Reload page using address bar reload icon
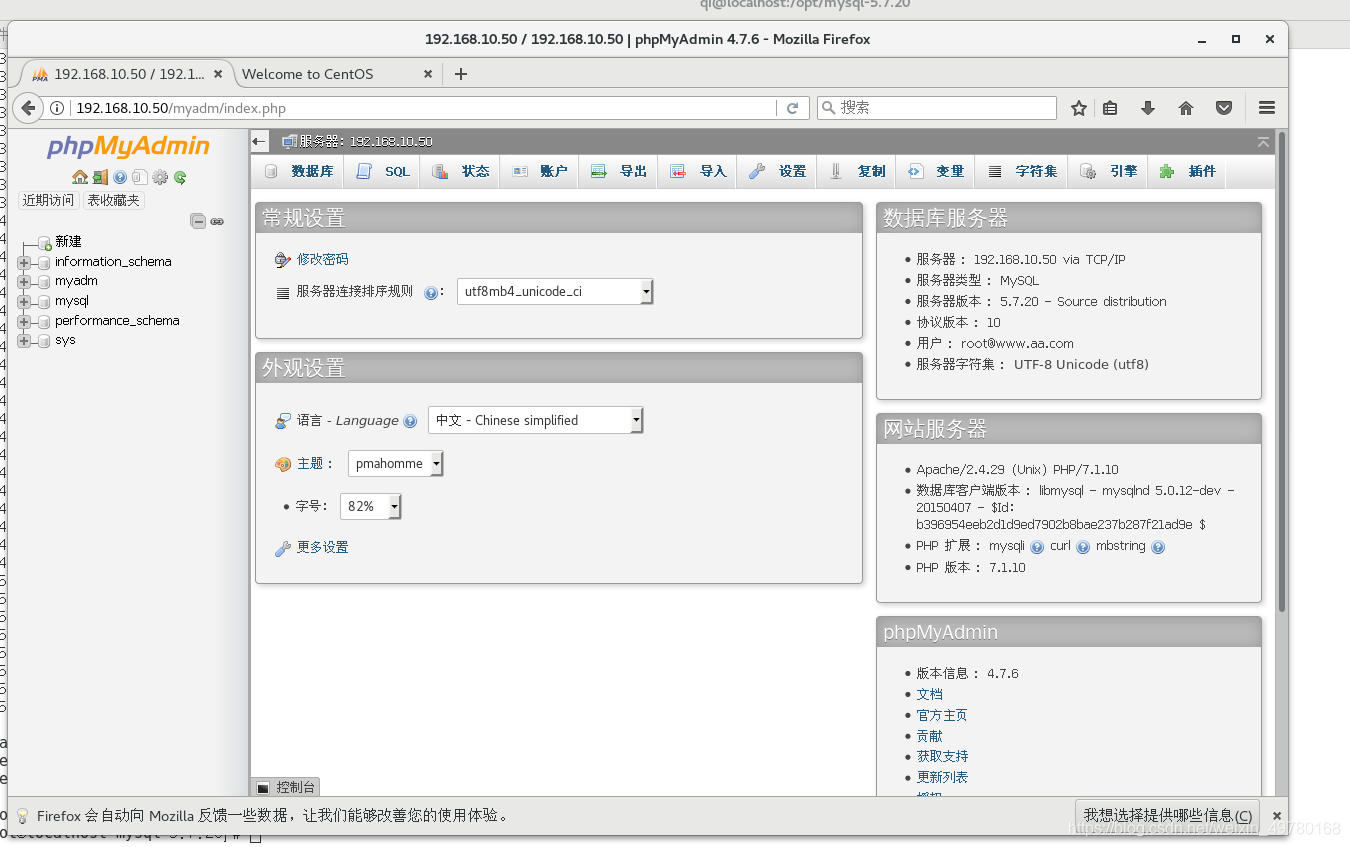Viewport: 1350px width, 847px height. pyautogui.click(x=793, y=108)
